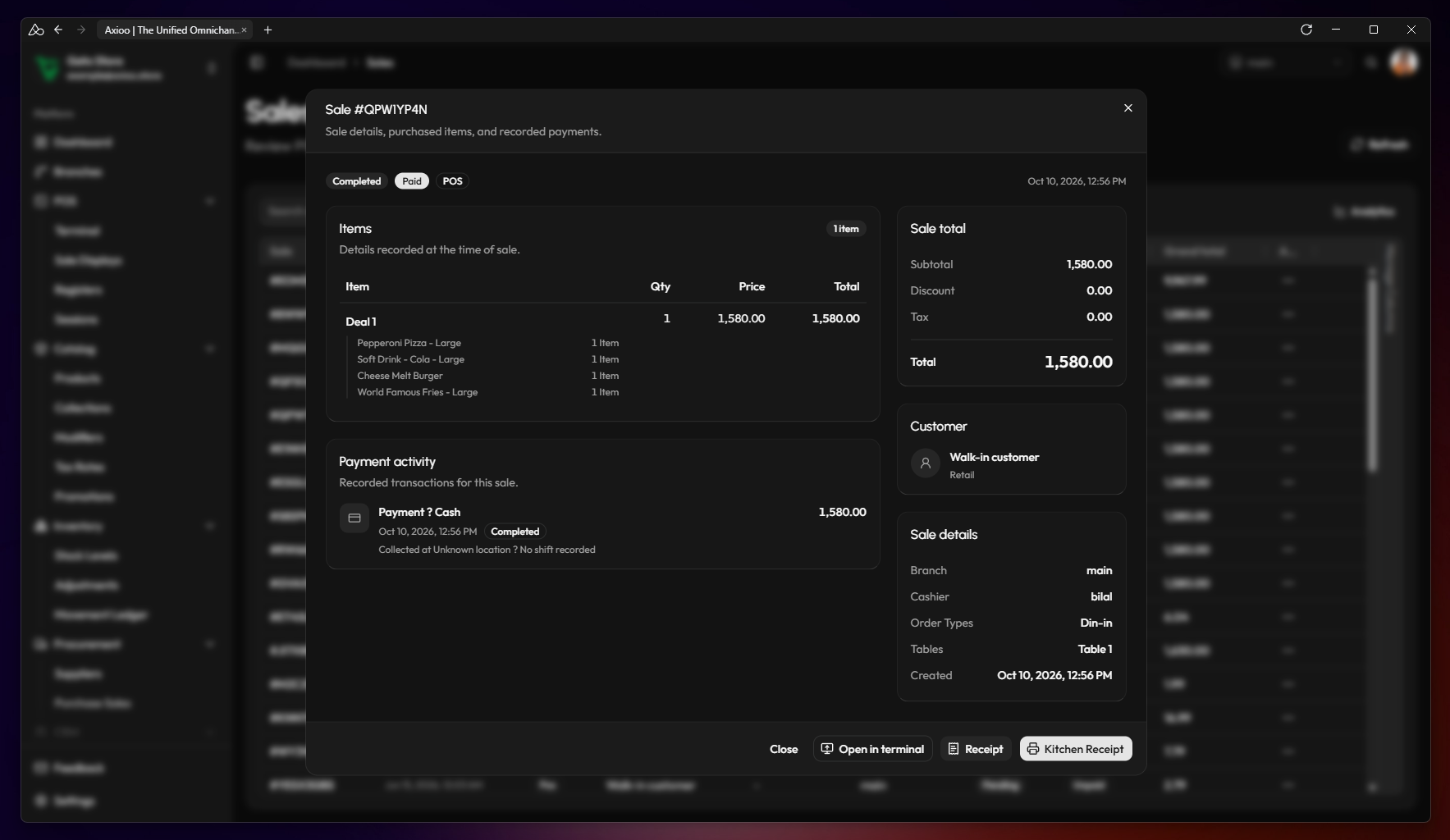This screenshot has width=1450, height=840.
Task: Click the cash payment card icon
Action: (x=354, y=518)
